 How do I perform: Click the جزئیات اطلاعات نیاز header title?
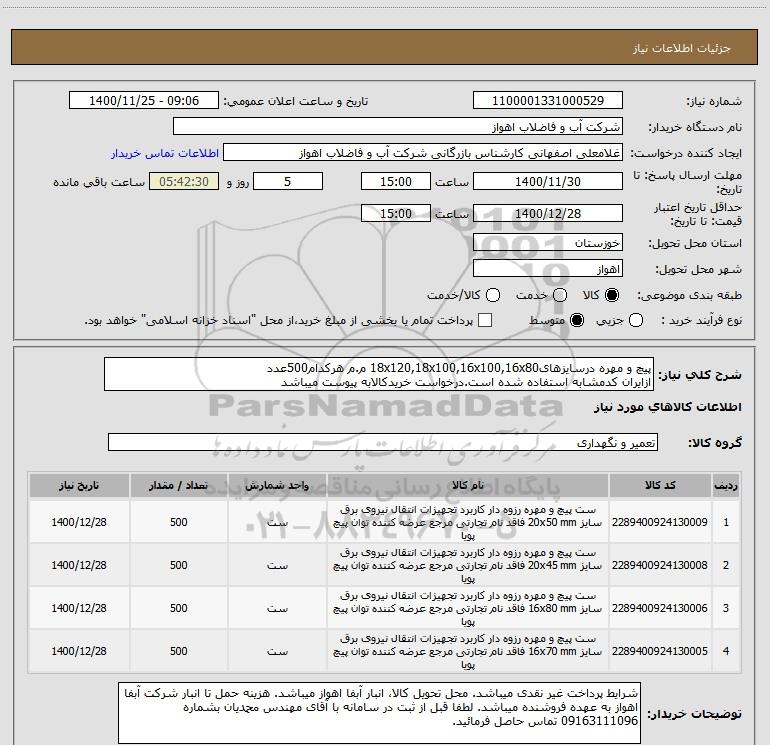point(682,48)
